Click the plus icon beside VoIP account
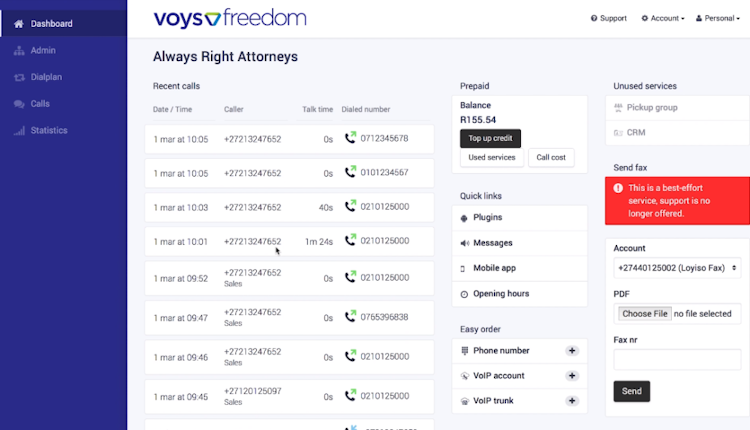Image resolution: width=750 pixels, height=430 pixels. 572,376
